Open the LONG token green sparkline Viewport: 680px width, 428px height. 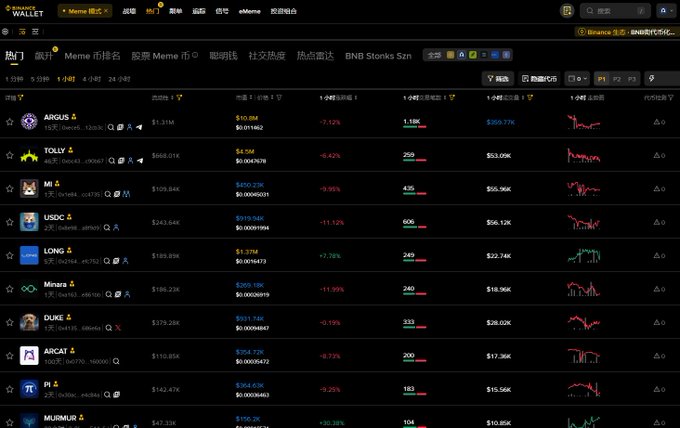point(584,255)
